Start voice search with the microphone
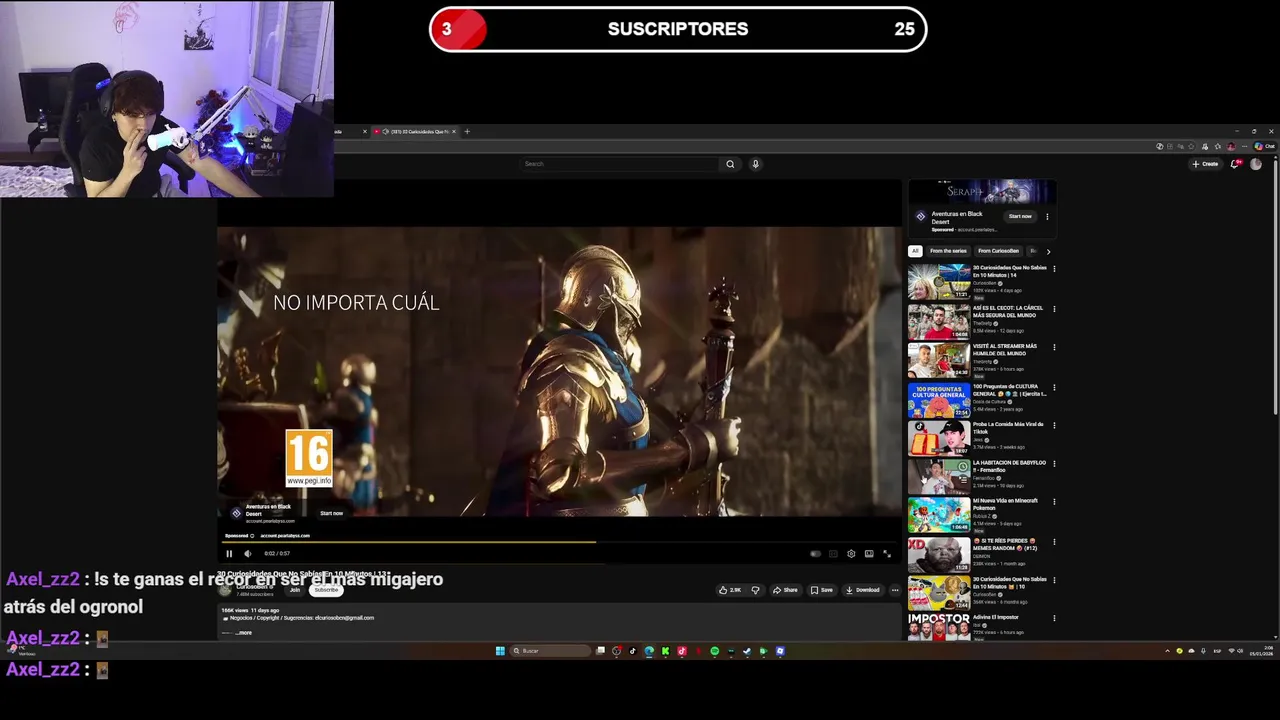This screenshot has height=720, width=1280. click(x=755, y=164)
